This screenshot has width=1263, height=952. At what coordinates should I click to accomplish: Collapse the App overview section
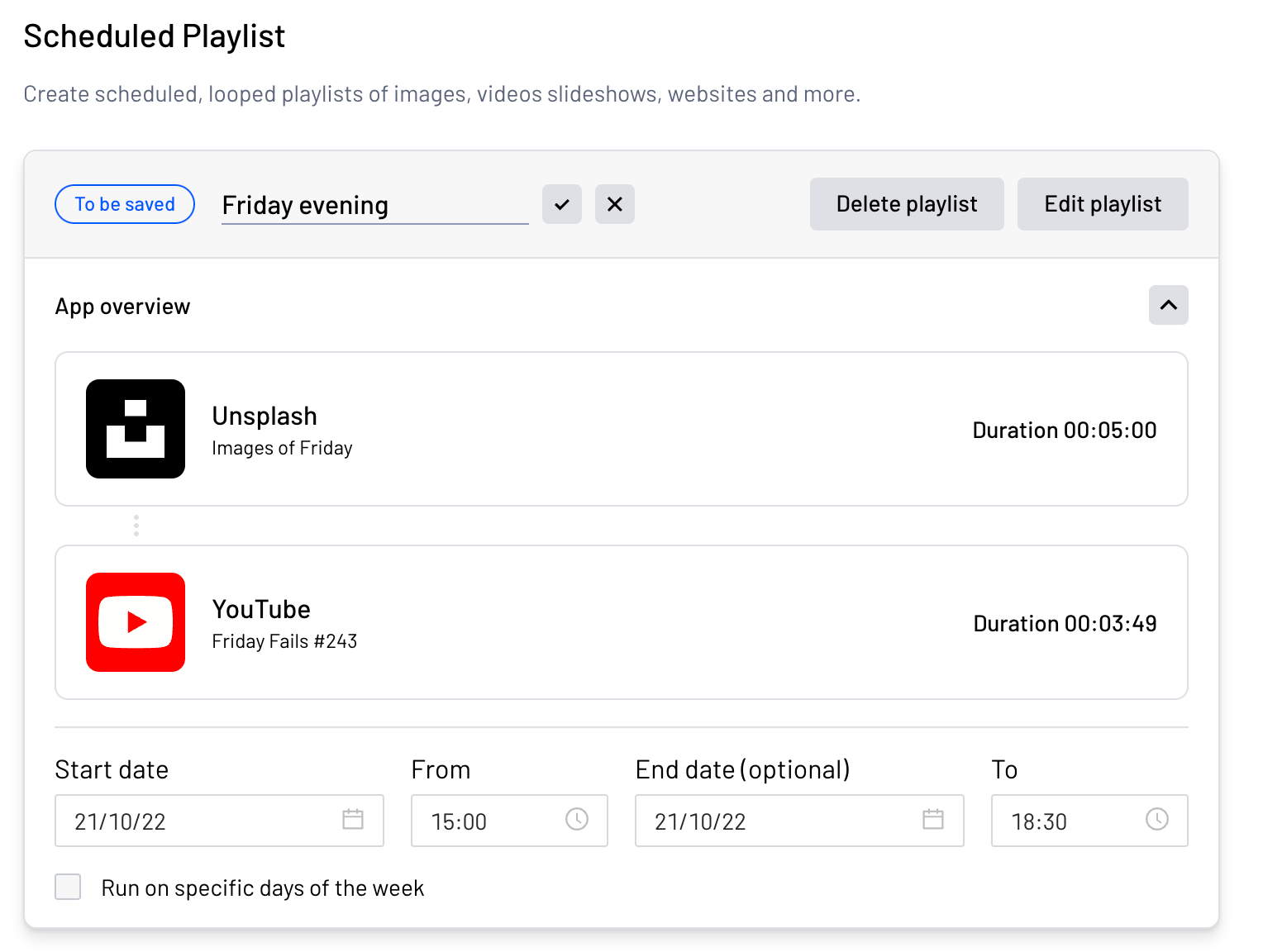[x=1168, y=305]
